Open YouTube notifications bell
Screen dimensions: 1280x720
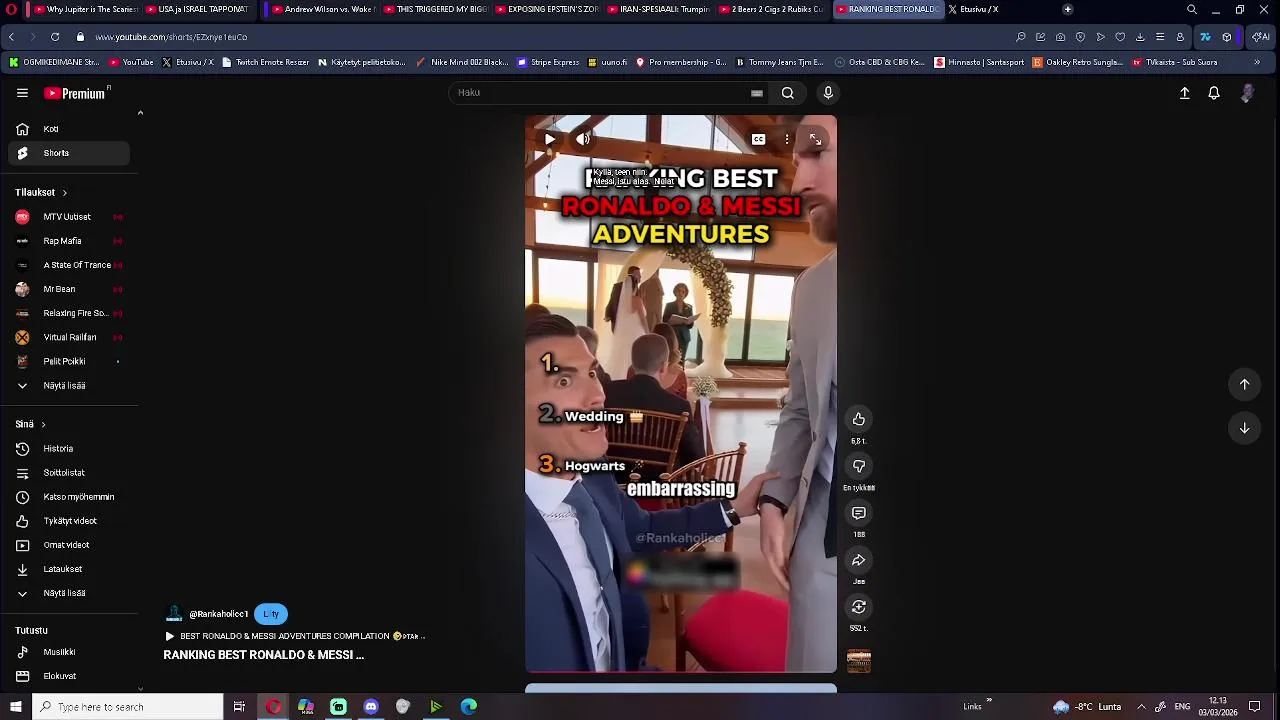[x=1214, y=93]
